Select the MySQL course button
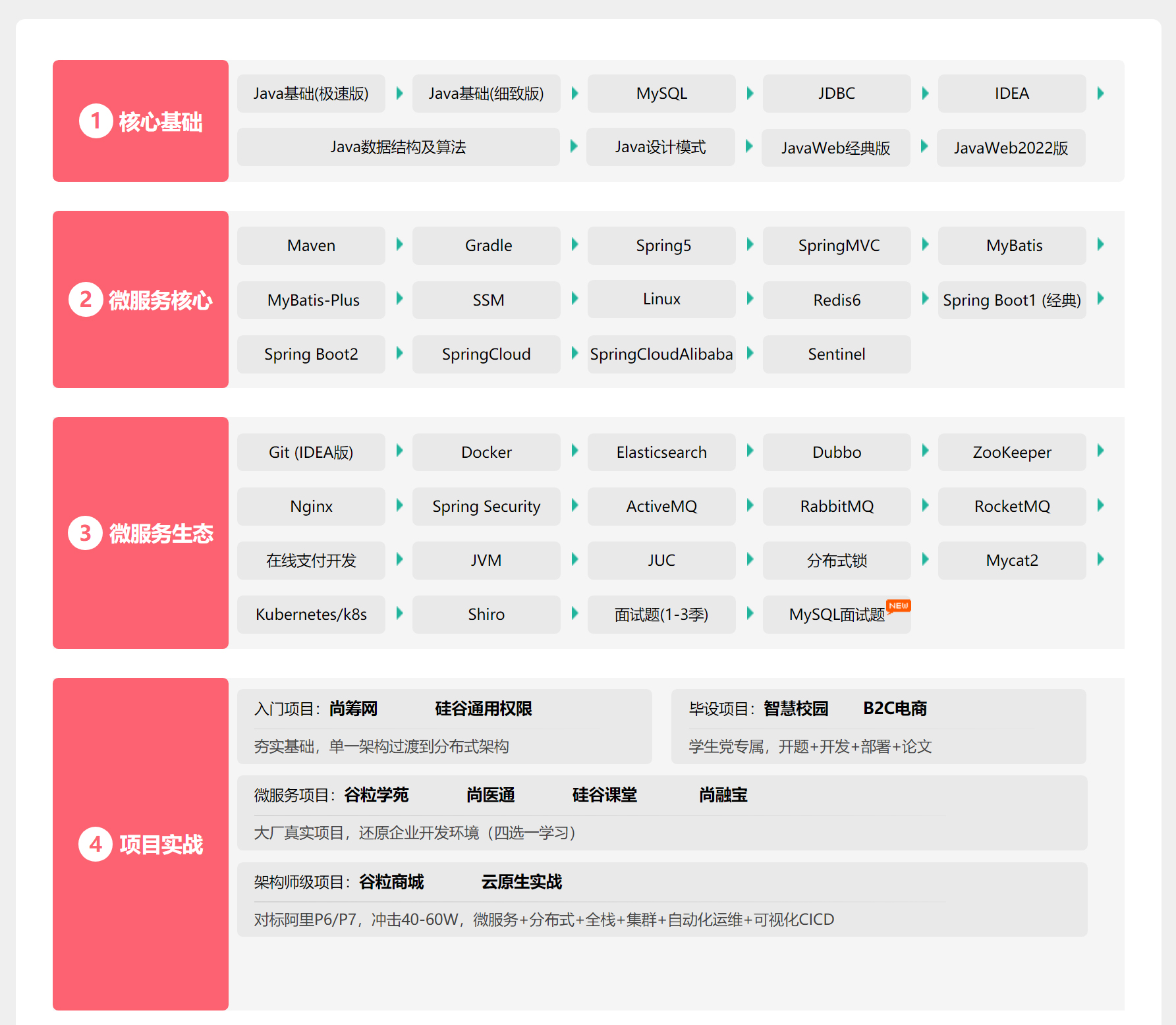The height and width of the screenshot is (1025, 1176). 661,94
